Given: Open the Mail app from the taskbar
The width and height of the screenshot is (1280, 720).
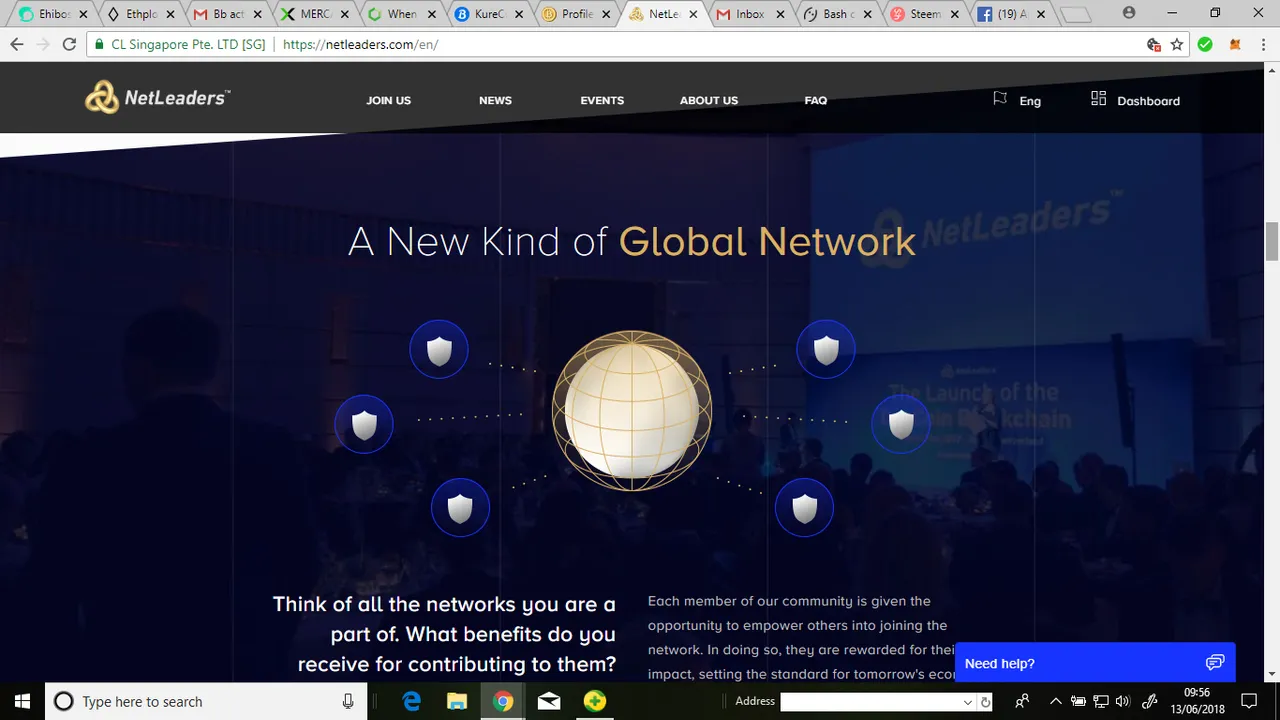Looking at the screenshot, I should click(549, 701).
